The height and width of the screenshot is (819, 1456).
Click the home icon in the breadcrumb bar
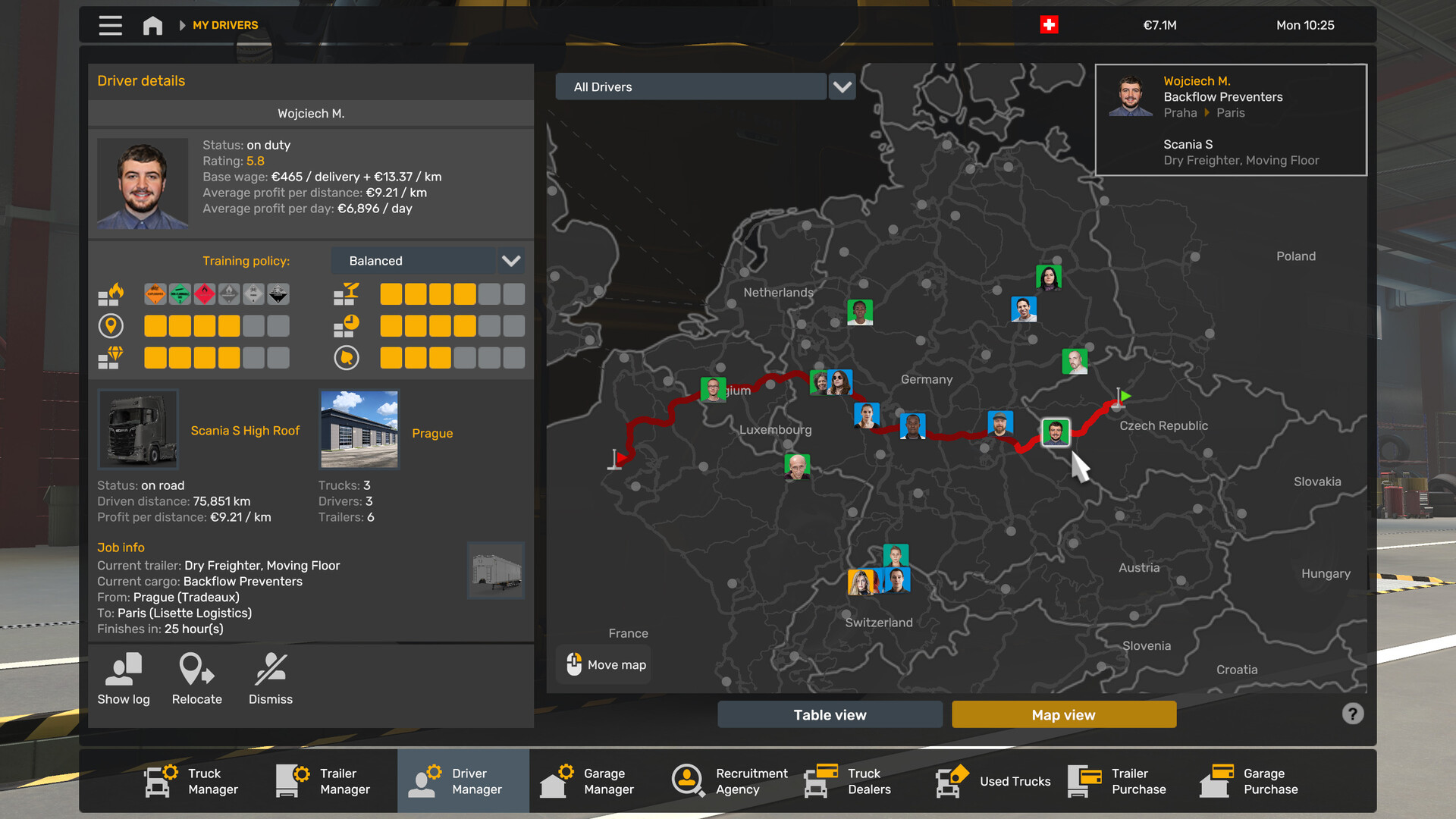click(152, 25)
